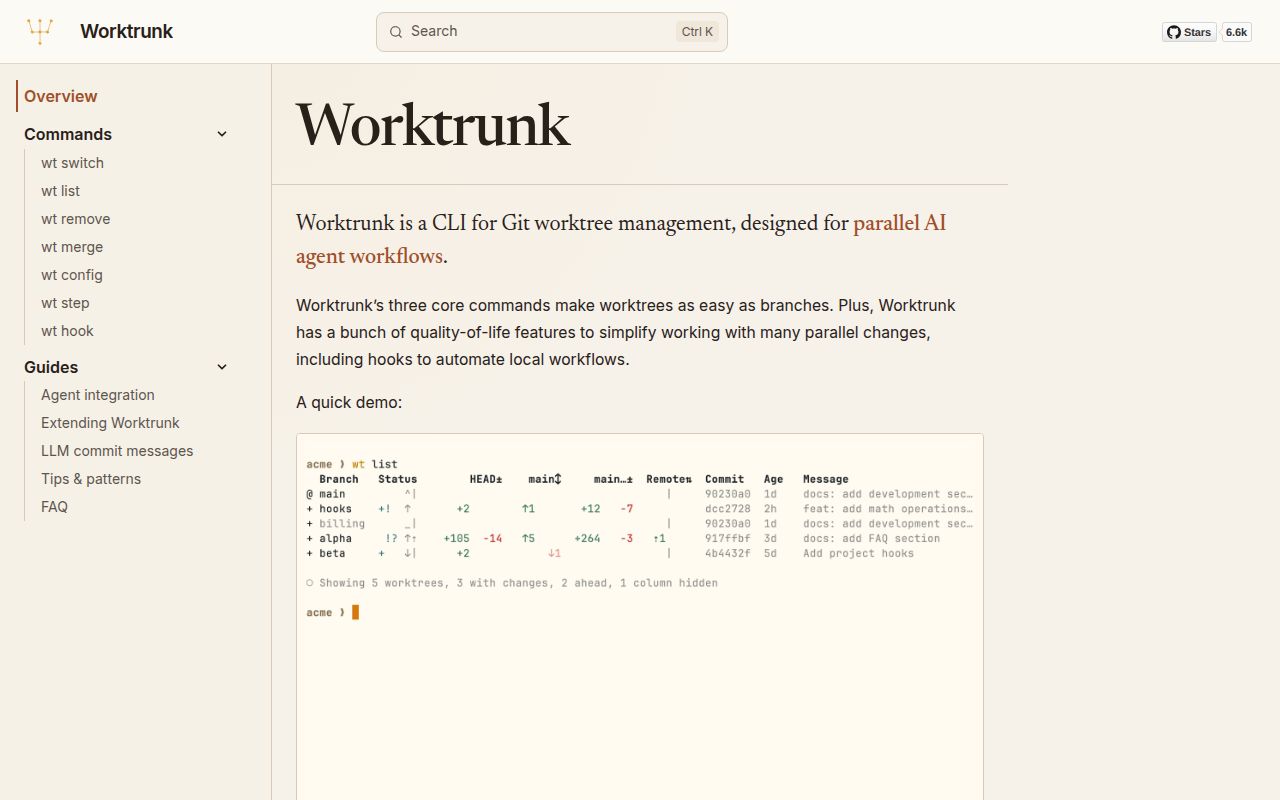Viewport: 1280px width, 800px height.
Task: Open the wt list command page
Action: point(60,191)
